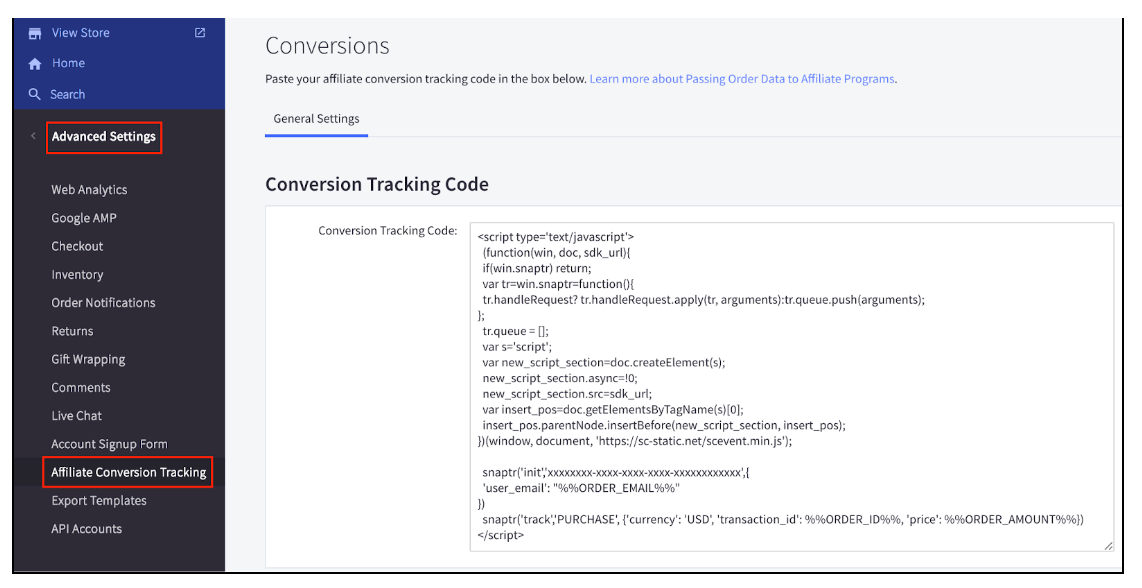Click the 'new_script_section.async=!0;' line

pos(560,378)
